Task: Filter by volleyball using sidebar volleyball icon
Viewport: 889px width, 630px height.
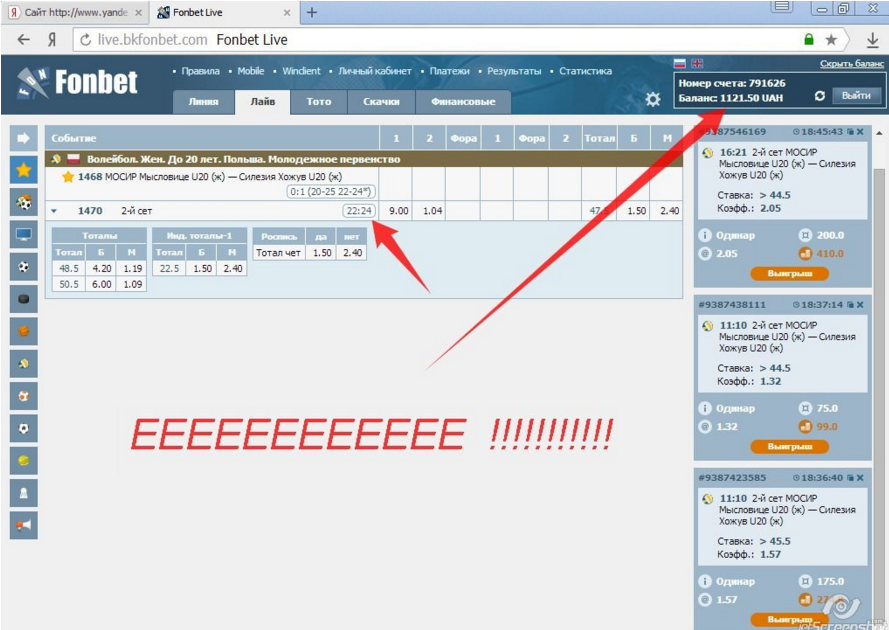Action: [24, 363]
